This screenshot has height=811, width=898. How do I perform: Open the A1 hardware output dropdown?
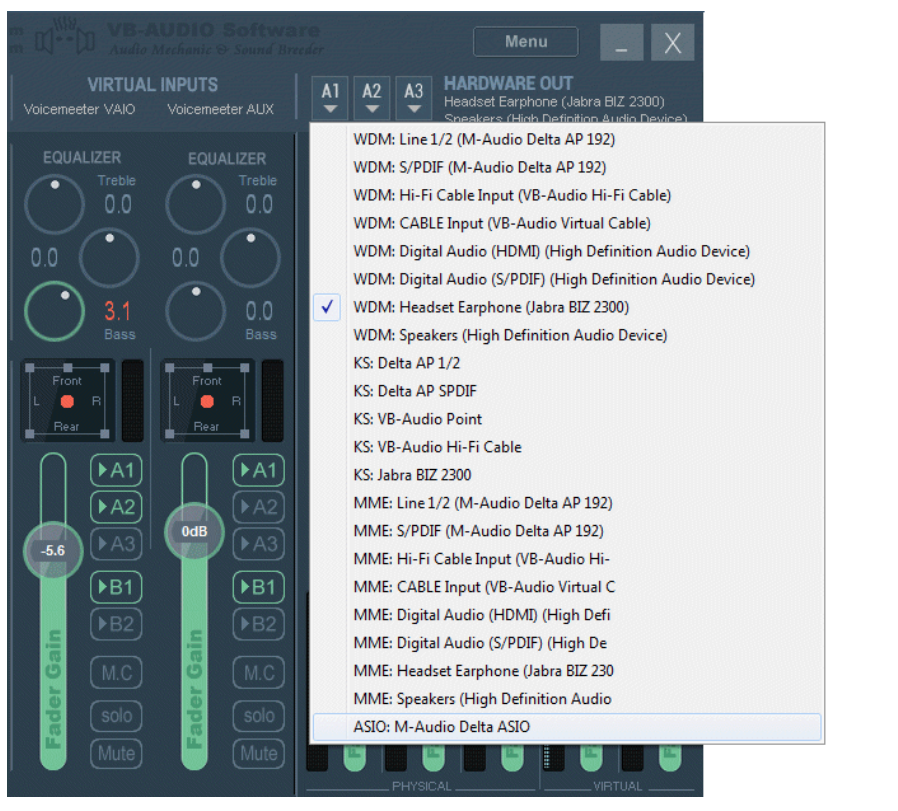tap(330, 97)
